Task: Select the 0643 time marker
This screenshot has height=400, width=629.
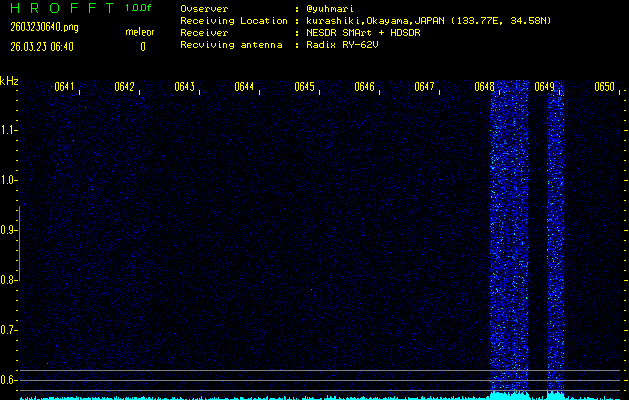Action: pos(184,87)
